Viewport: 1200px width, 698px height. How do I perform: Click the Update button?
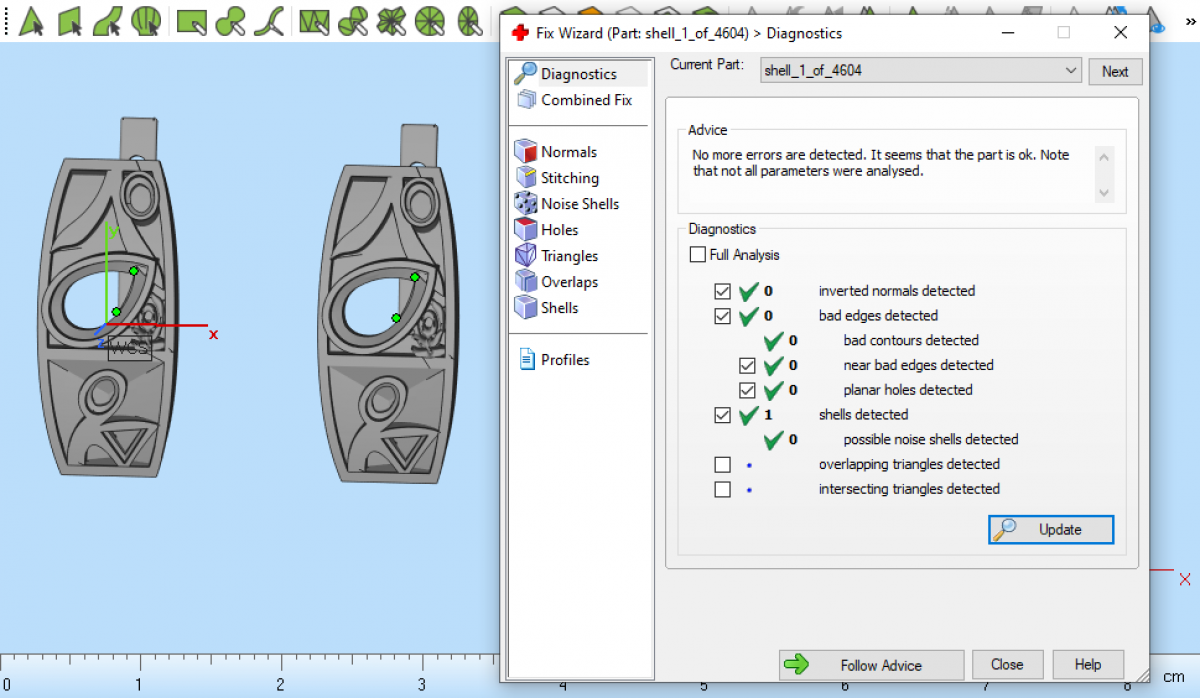[x=1051, y=530]
